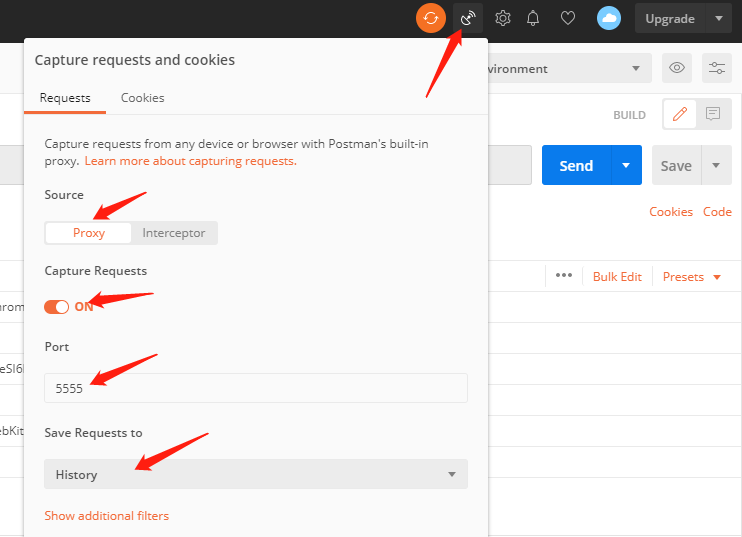Screen dimensions: 742x537
Task: Expand the Send dropdown arrow
Action: click(x=626, y=165)
